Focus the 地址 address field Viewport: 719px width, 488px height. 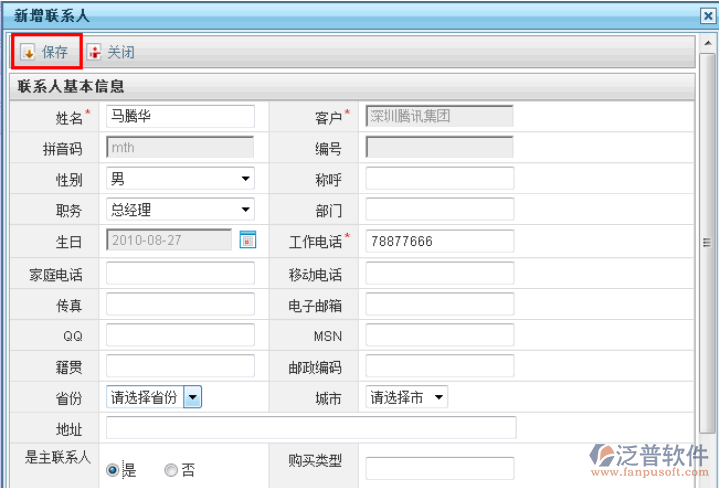coord(310,428)
